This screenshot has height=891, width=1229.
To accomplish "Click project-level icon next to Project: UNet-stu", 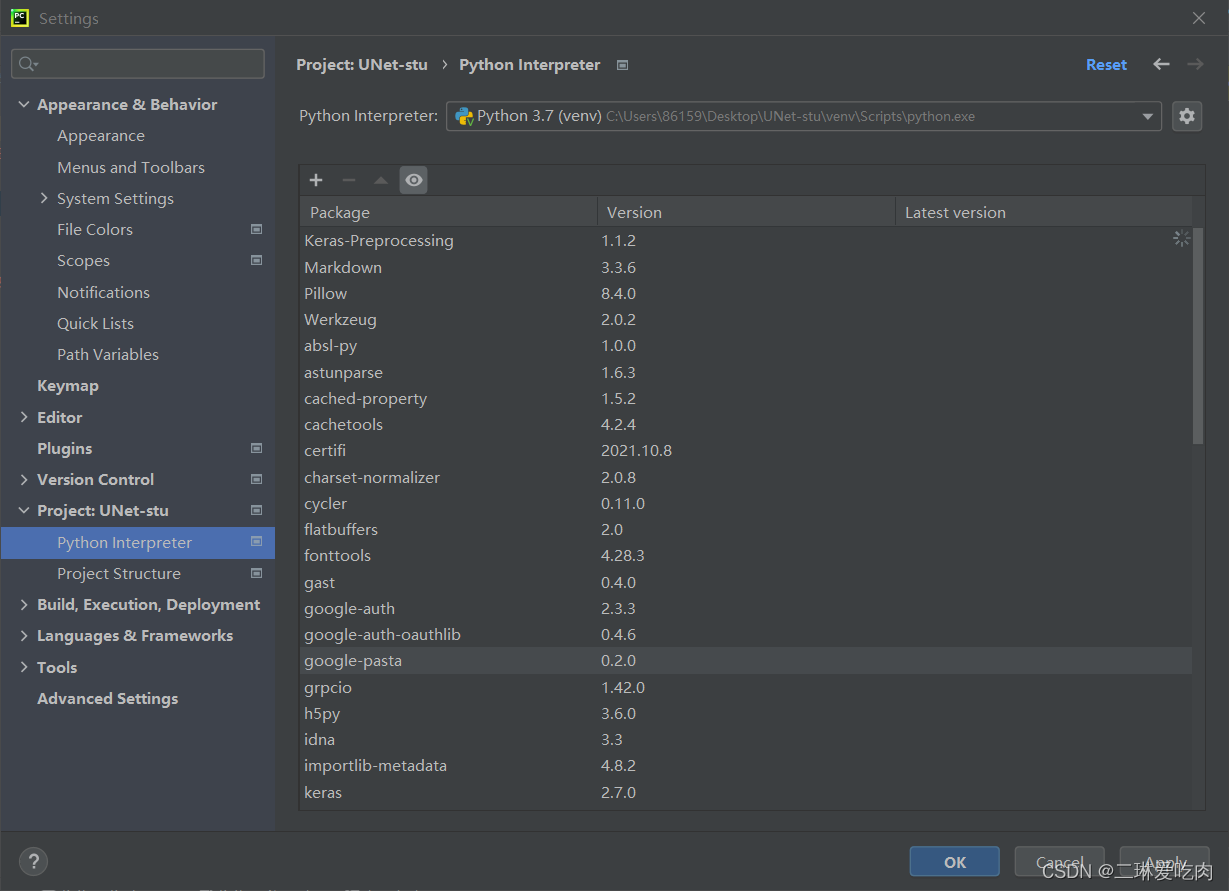I will (x=256, y=510).
